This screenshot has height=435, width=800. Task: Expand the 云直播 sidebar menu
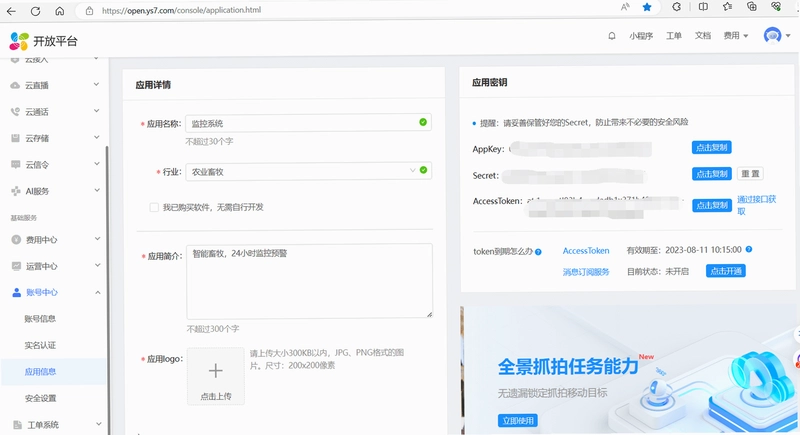(x=55, y=85)
